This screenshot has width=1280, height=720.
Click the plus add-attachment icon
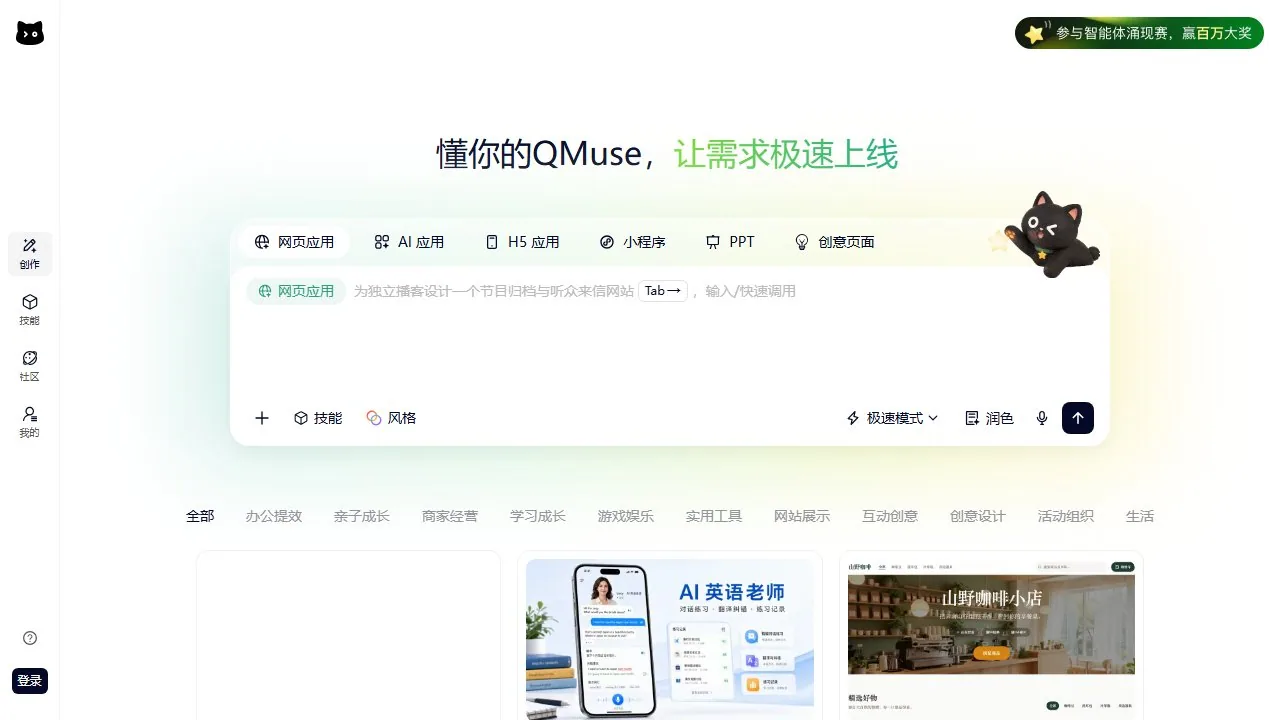coord(262,418)
